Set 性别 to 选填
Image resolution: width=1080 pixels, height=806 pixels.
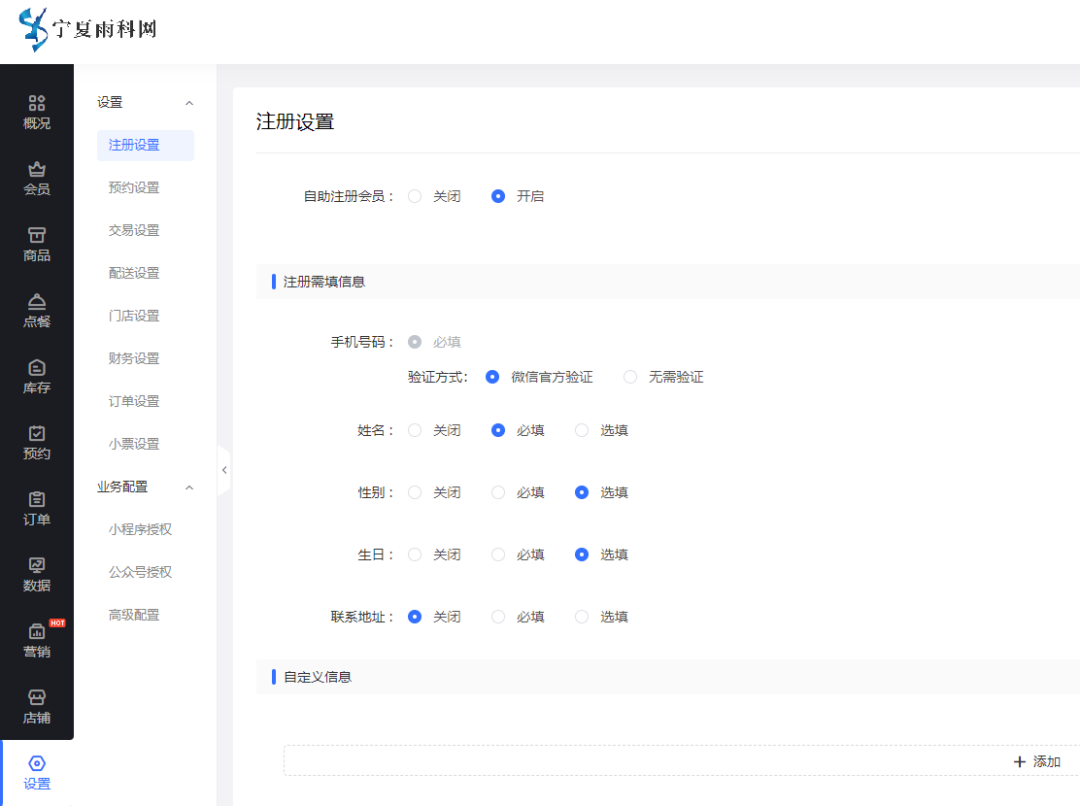[x=582, y=493]
